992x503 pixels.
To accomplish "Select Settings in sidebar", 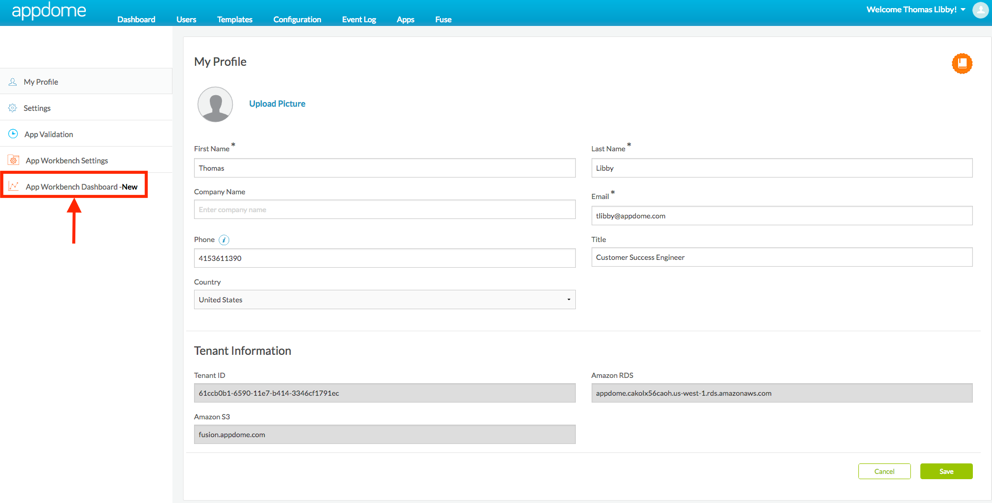I will click(x=86, y=108).
